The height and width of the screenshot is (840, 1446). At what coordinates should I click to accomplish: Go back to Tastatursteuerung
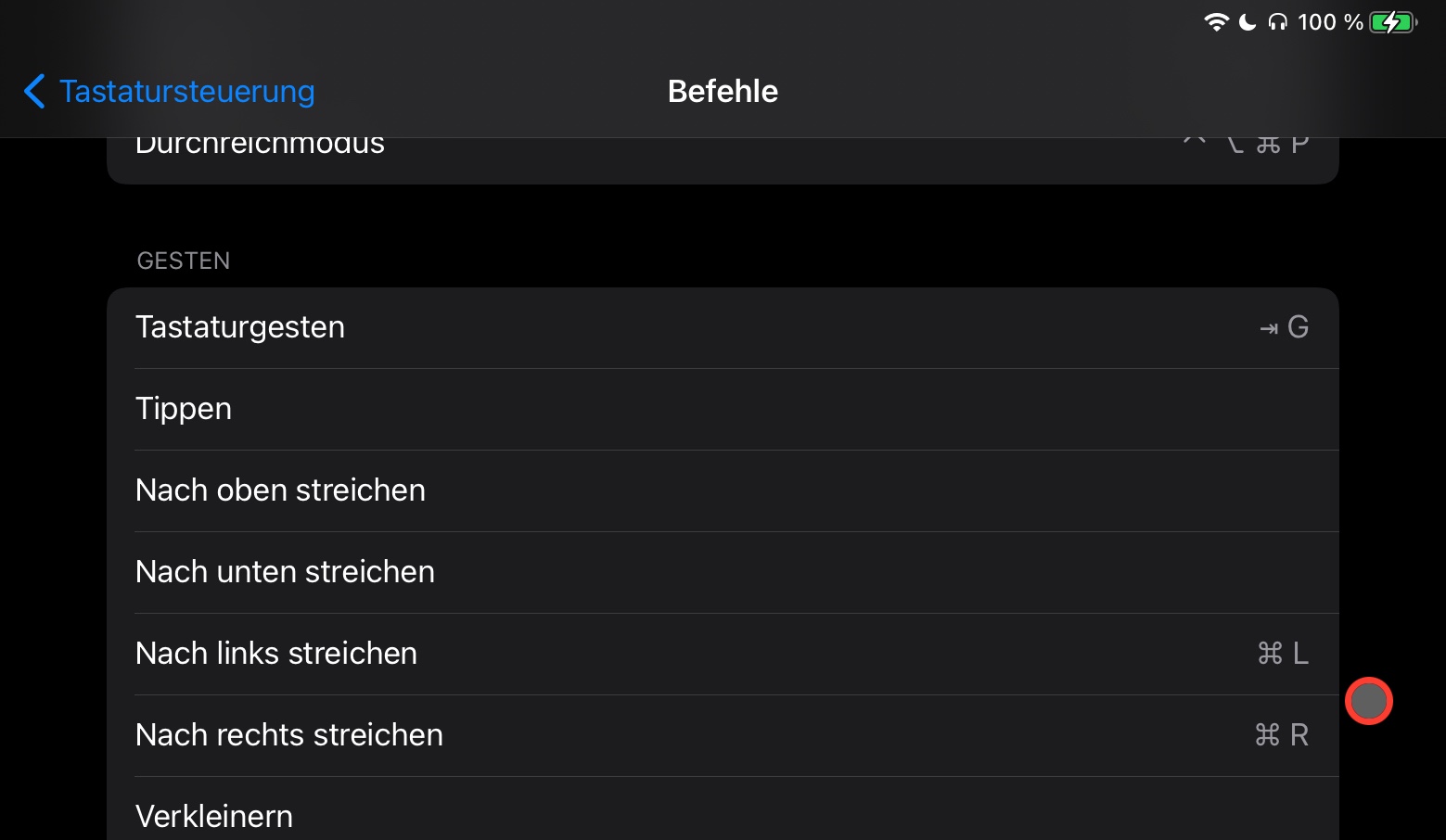(x=186, y=92)
